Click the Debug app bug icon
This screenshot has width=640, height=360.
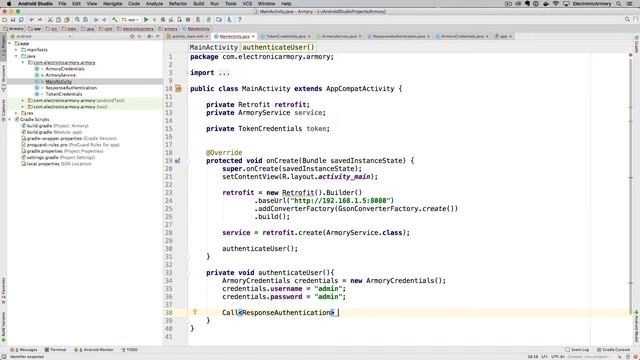click(x=163, y=20)
